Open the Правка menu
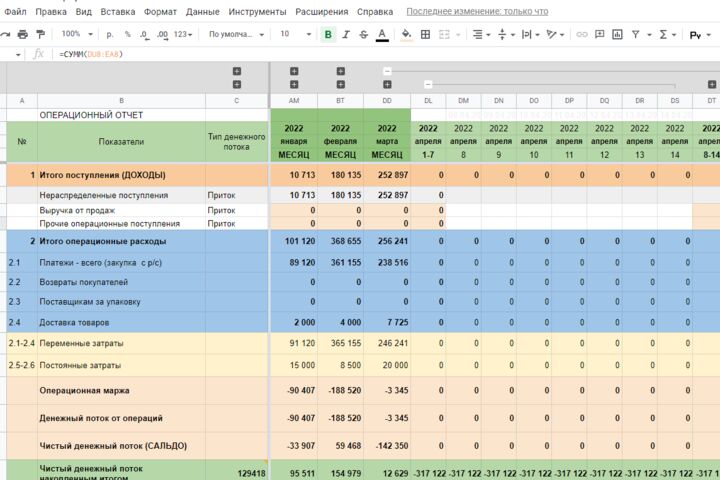 pyautogui.click(x=51, y=11)
